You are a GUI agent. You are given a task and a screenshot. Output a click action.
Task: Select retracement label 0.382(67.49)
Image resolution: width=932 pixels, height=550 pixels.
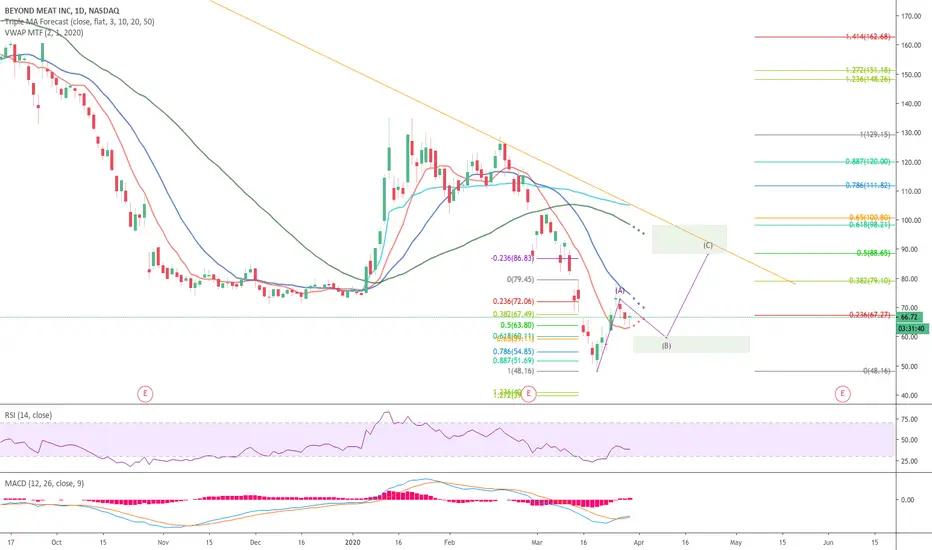tap(514, 315)
